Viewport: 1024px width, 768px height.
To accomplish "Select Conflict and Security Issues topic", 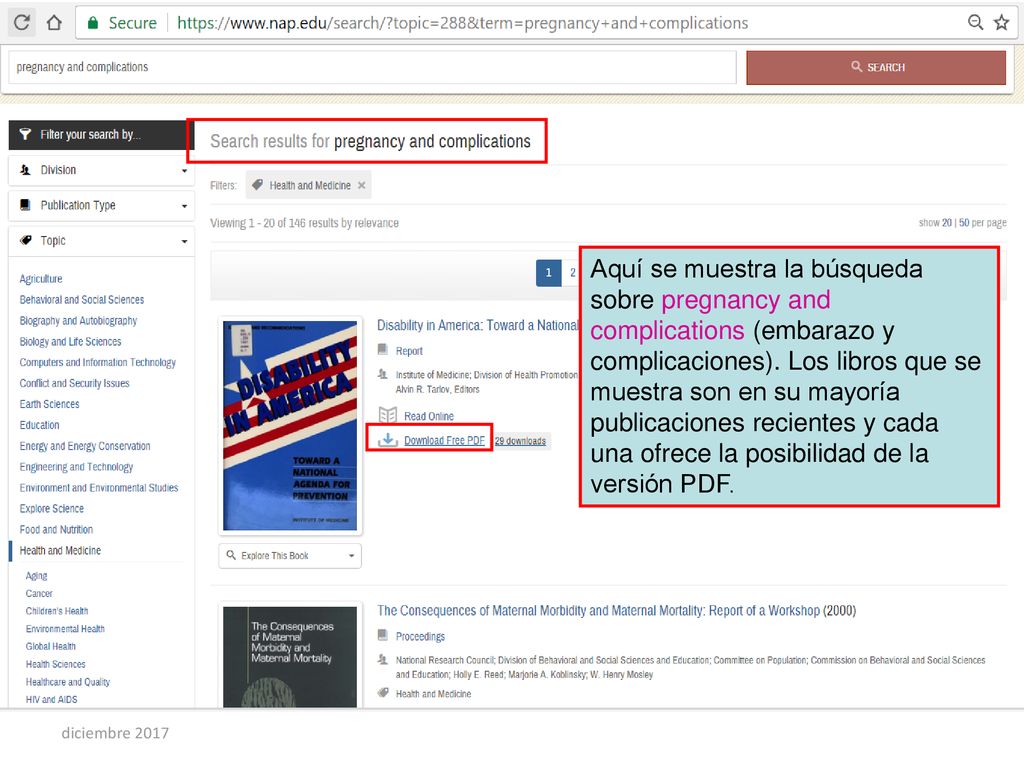I will point(74,383).
